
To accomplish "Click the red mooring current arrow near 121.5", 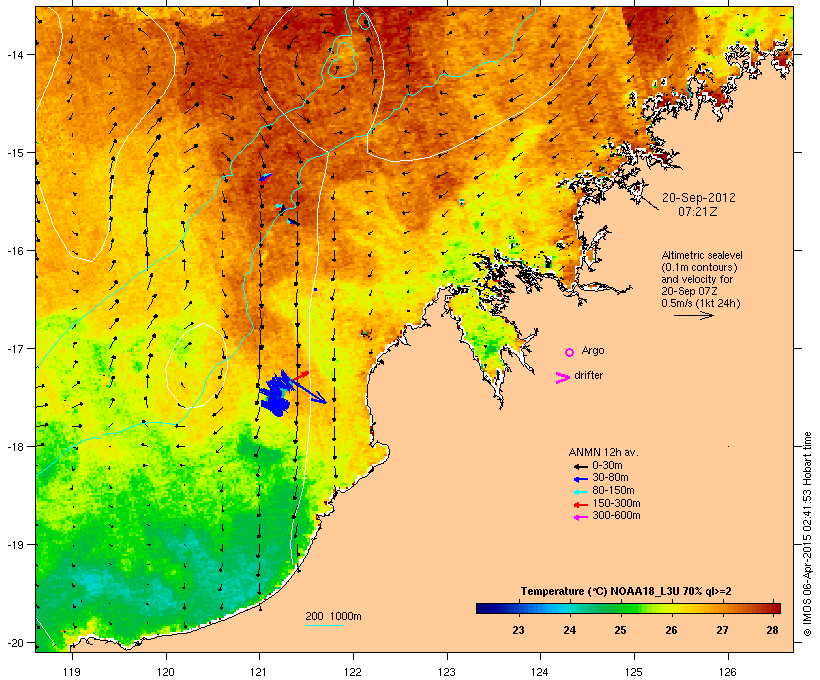I will [x=300, y=376].
